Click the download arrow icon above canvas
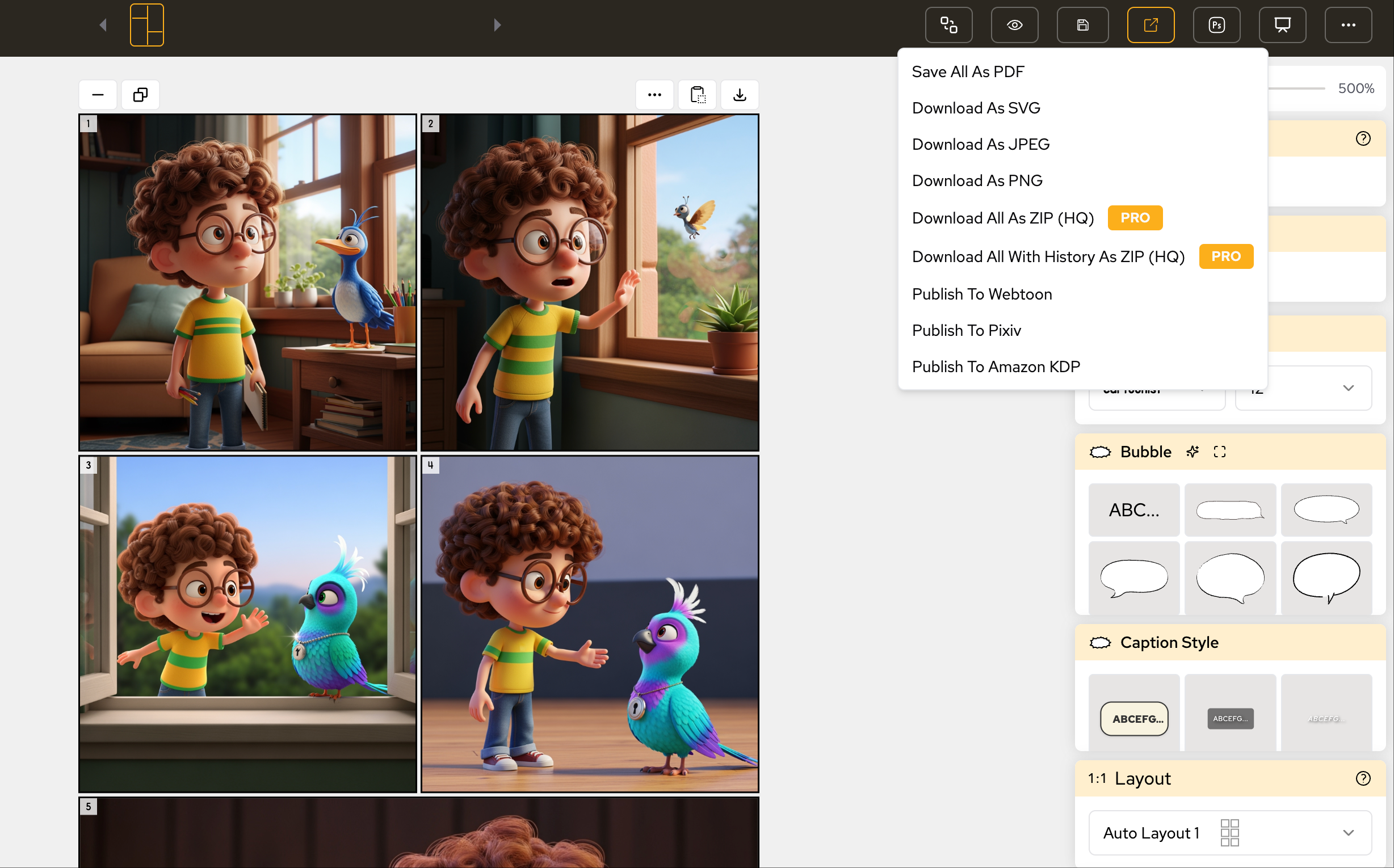 [740, 95]
